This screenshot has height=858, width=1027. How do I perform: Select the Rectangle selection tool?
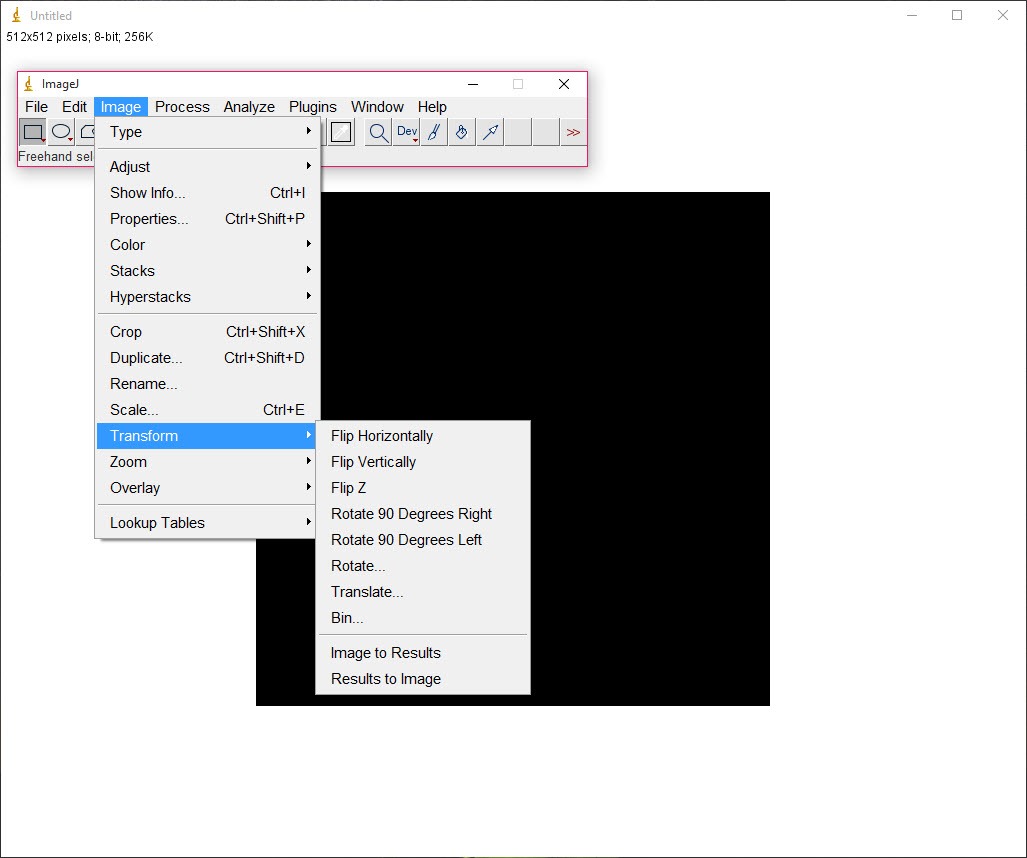33,132
